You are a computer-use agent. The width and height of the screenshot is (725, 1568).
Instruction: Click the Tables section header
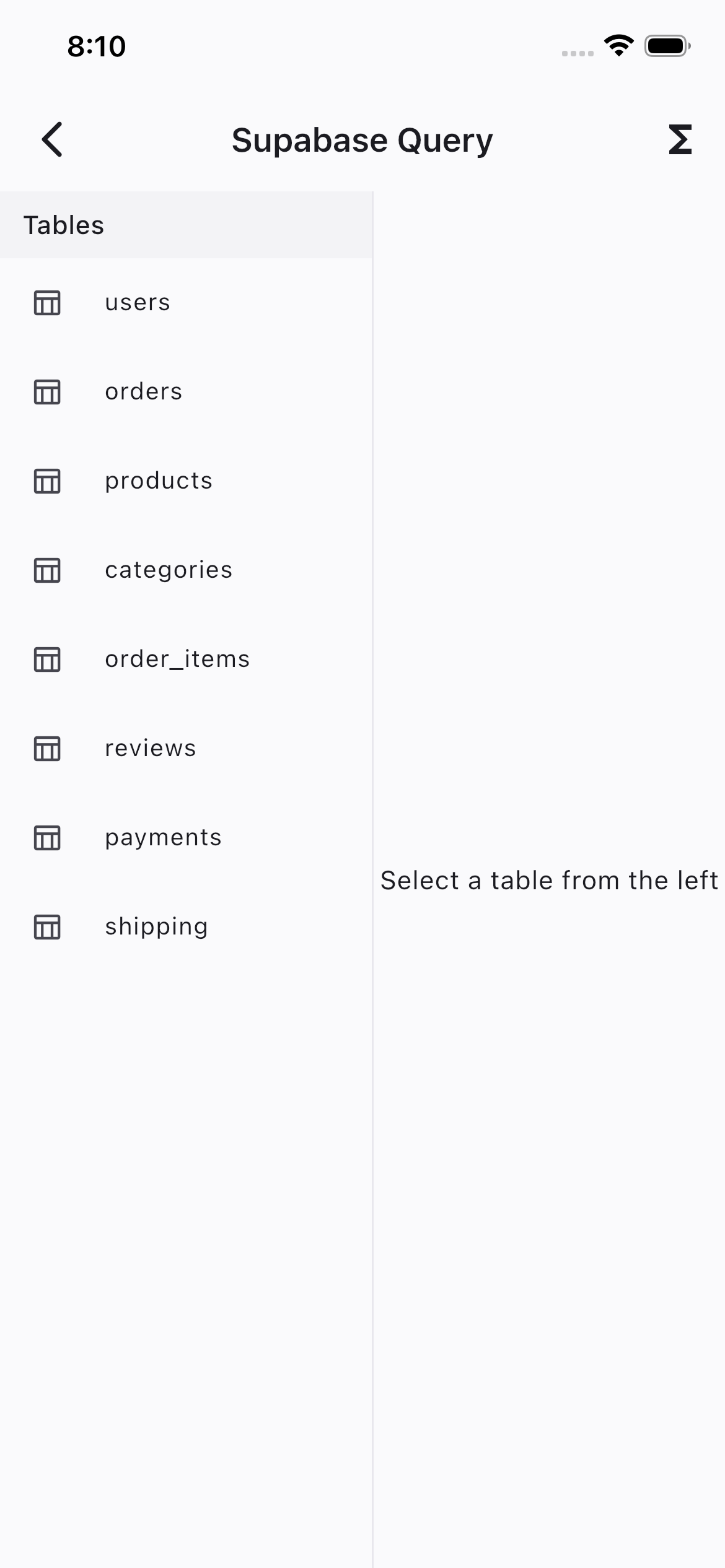(x=64, y=225)
